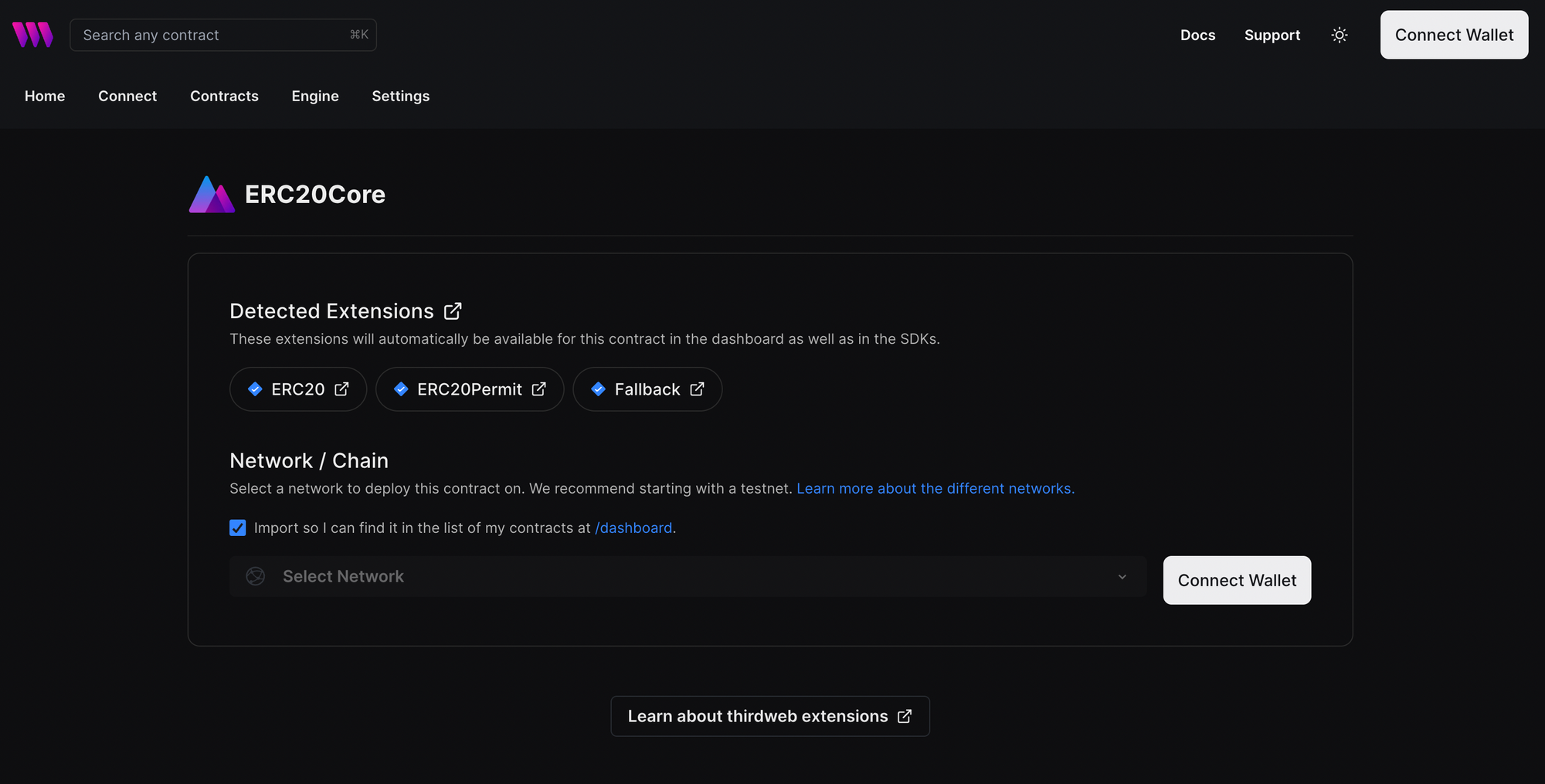Open ERC20Permit extension external link

coord(538,389)
